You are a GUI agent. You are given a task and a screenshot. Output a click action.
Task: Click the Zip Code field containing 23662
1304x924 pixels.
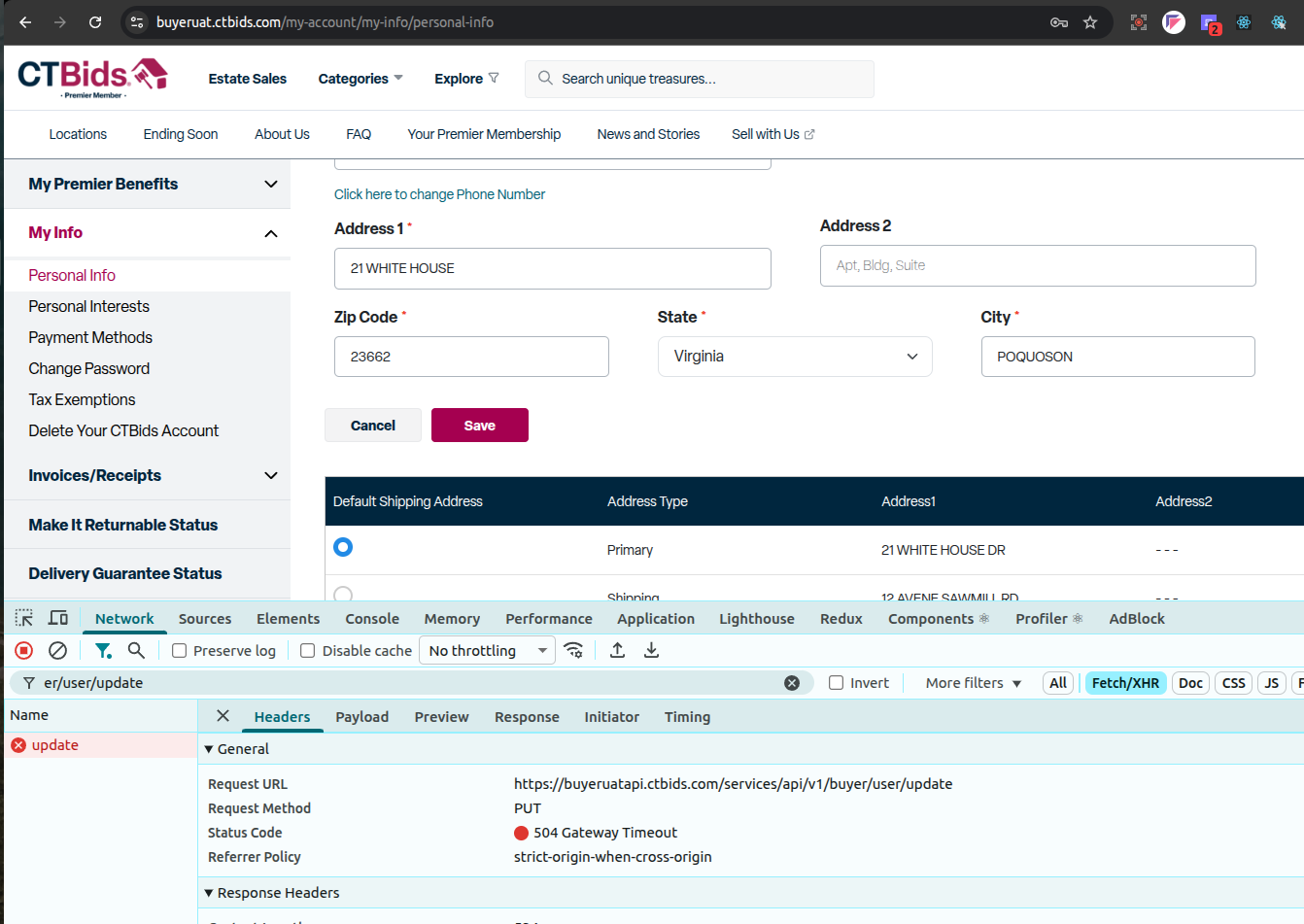click(x=471, y=357)
